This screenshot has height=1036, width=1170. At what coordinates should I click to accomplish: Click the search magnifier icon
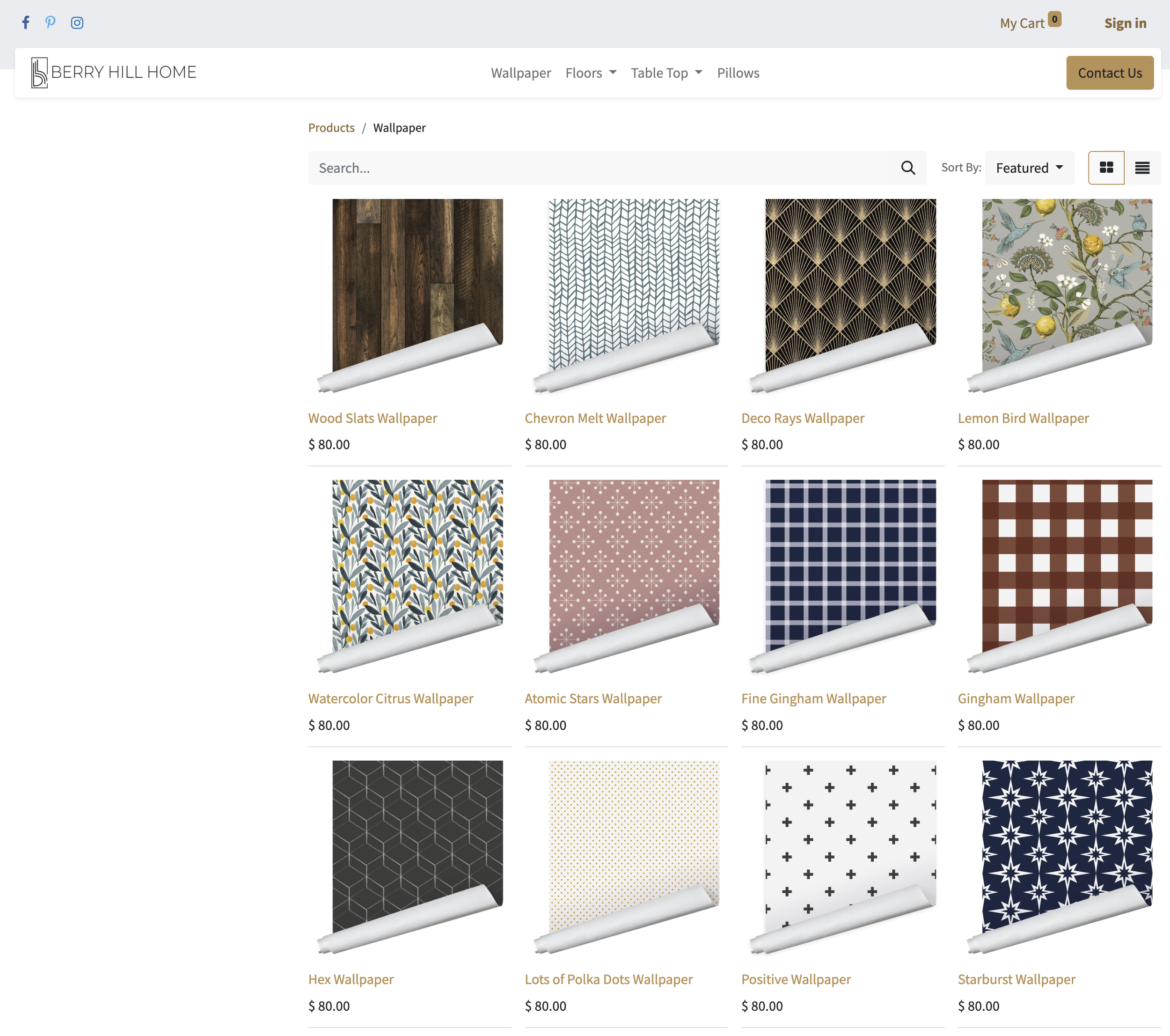coord(908,168)
